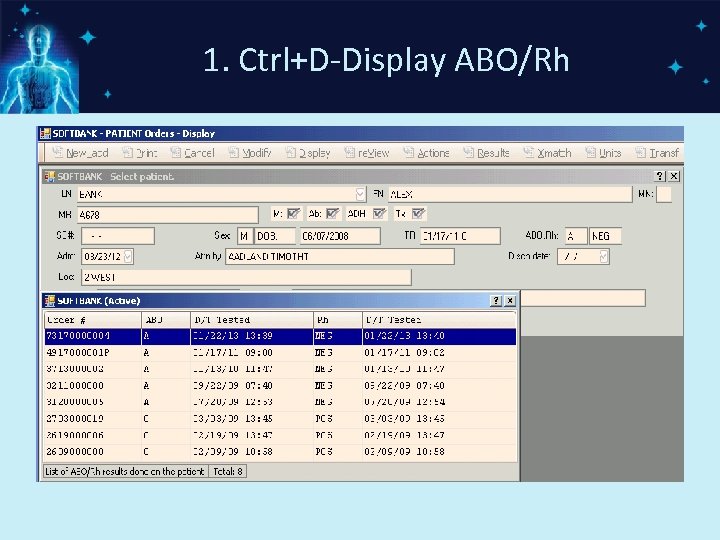Click the MN middle name field

pos(664,194)
